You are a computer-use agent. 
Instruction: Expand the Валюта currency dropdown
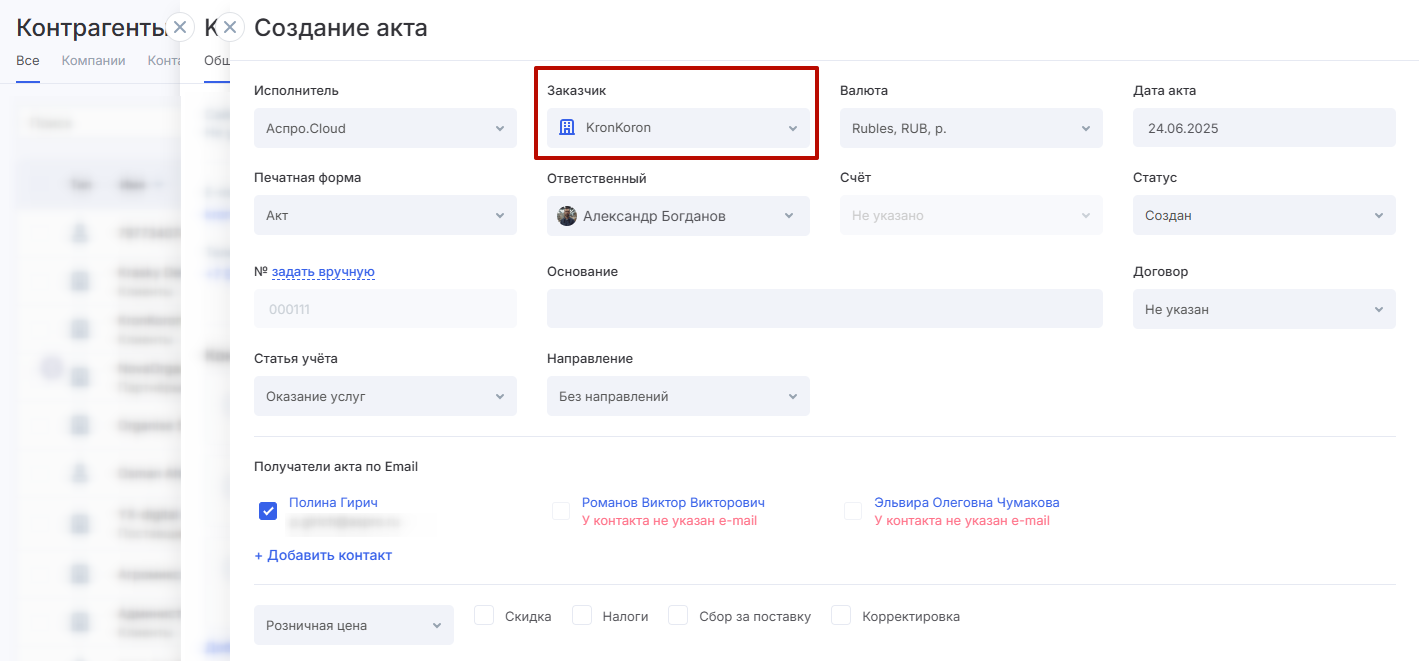coord(970,128)
